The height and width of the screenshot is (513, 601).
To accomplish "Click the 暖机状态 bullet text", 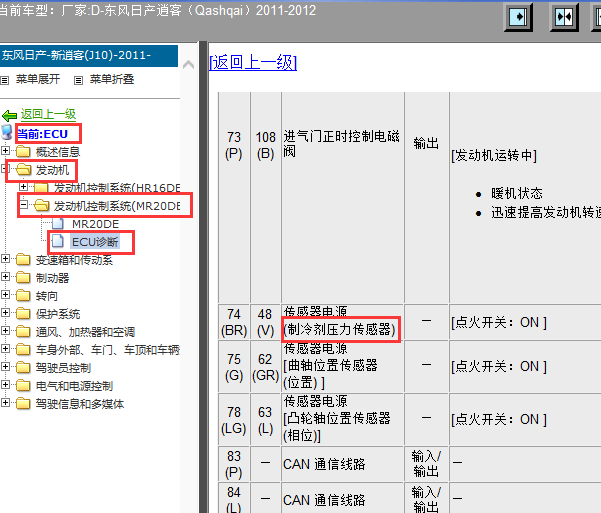I will (x=517, y=193).
